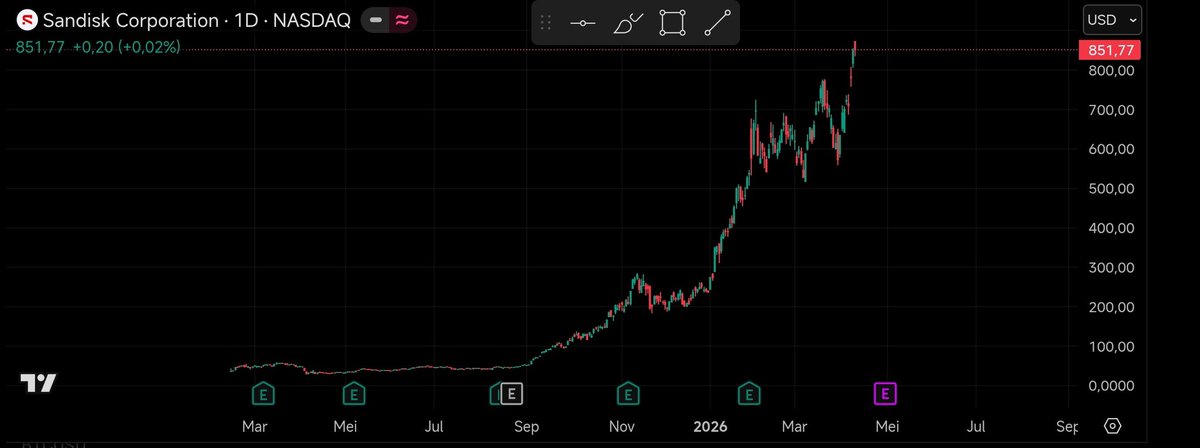
Task: Click the 600,00 price axis label
Action: pos(1113,149)
